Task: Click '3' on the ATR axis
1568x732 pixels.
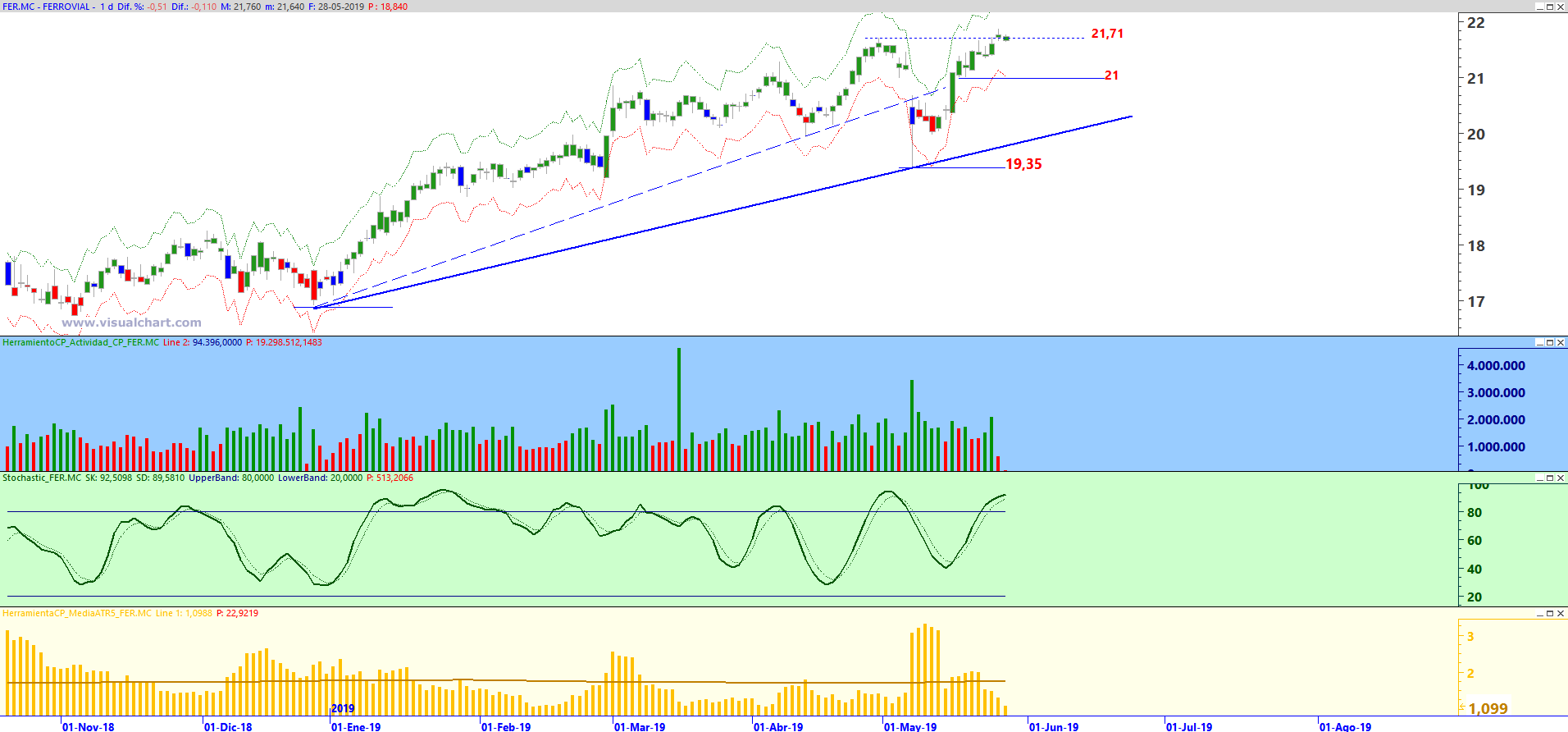Action: pyautogui.click(x=1470, y=637)
